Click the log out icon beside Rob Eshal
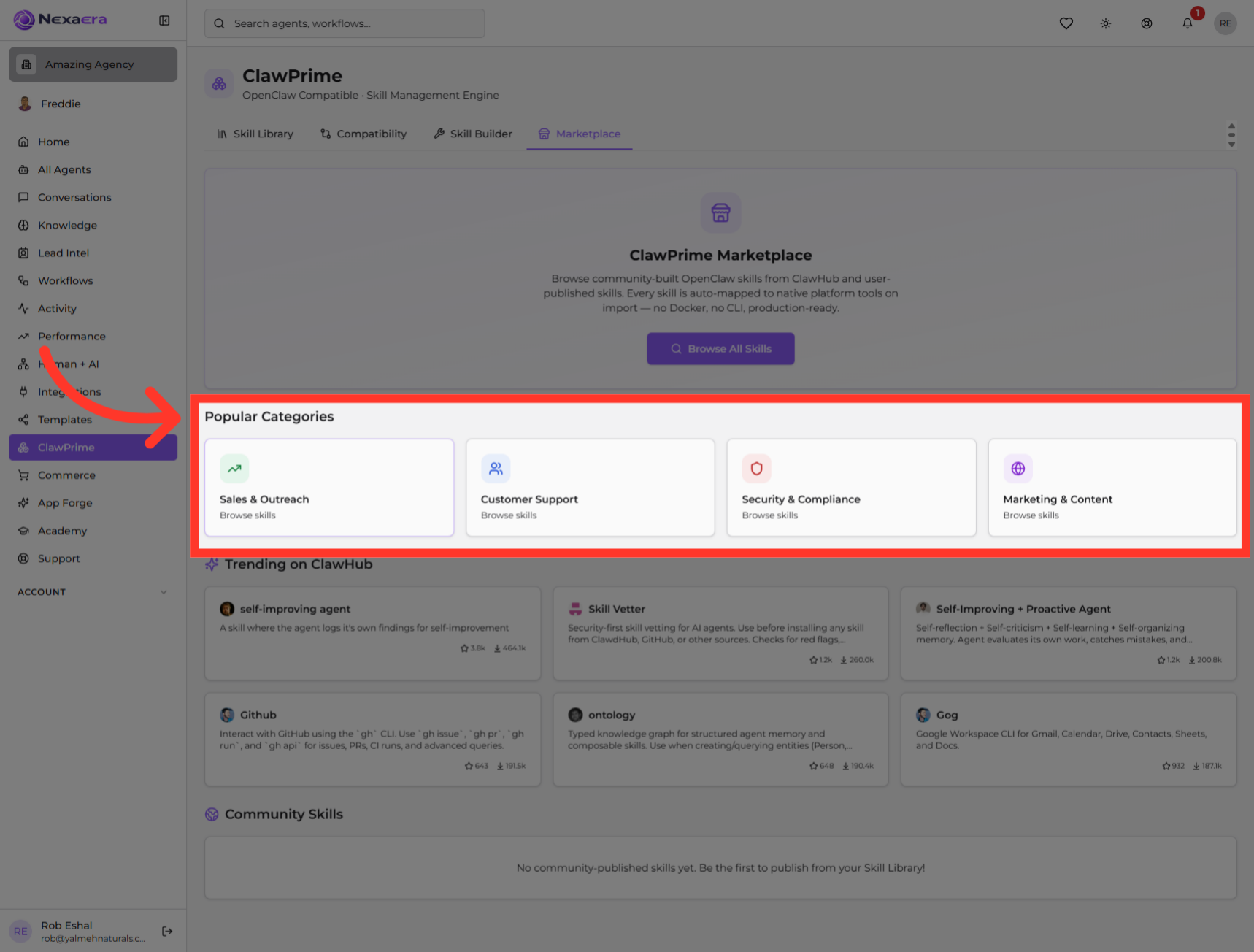 167,931
